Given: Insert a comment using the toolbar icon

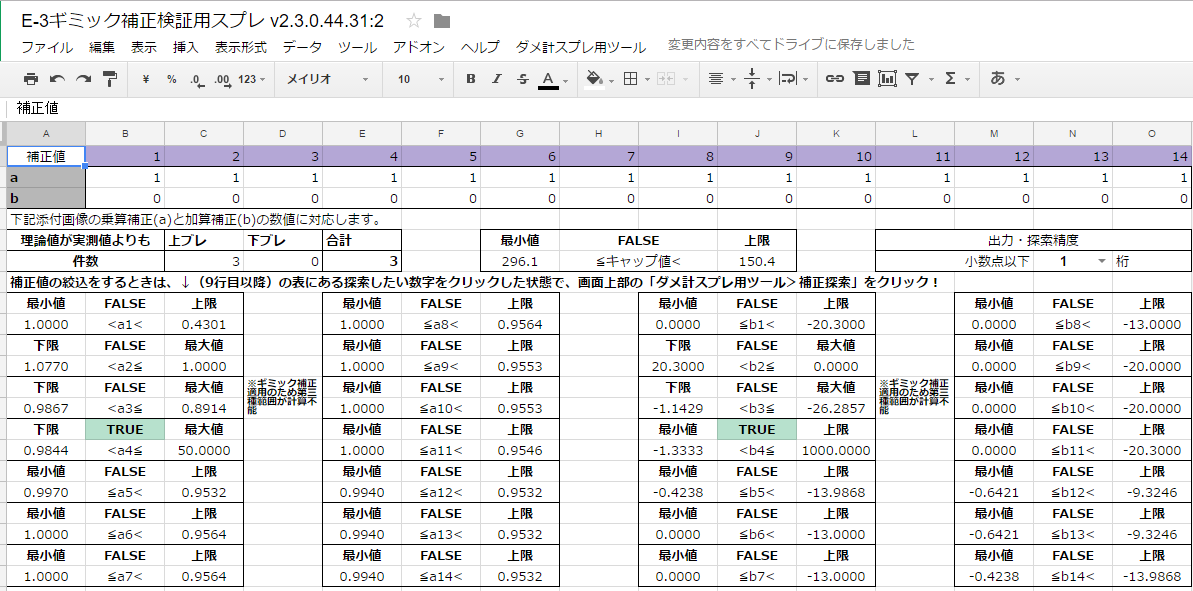Looking at the screenshot, I should [861, 79].
